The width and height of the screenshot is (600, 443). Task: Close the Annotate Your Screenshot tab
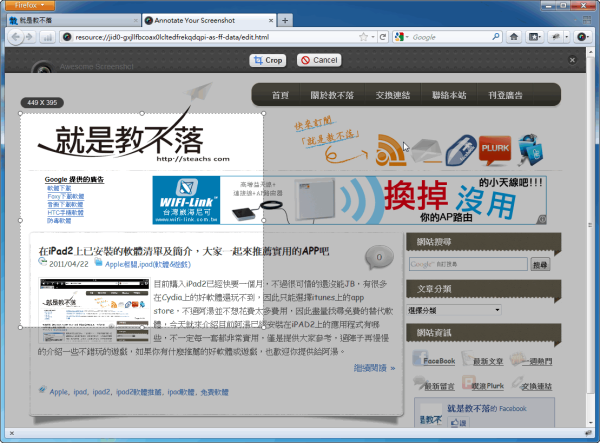click(x=271, y=20)
